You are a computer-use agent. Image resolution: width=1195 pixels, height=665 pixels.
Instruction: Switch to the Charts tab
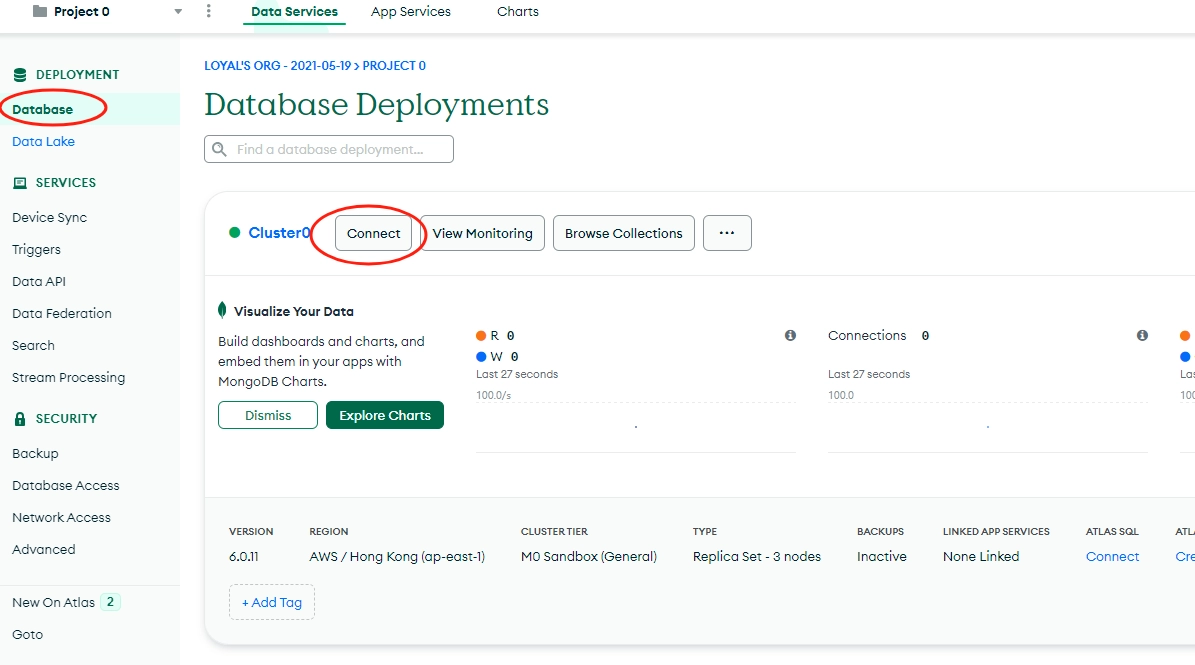(x=517, y=11)
